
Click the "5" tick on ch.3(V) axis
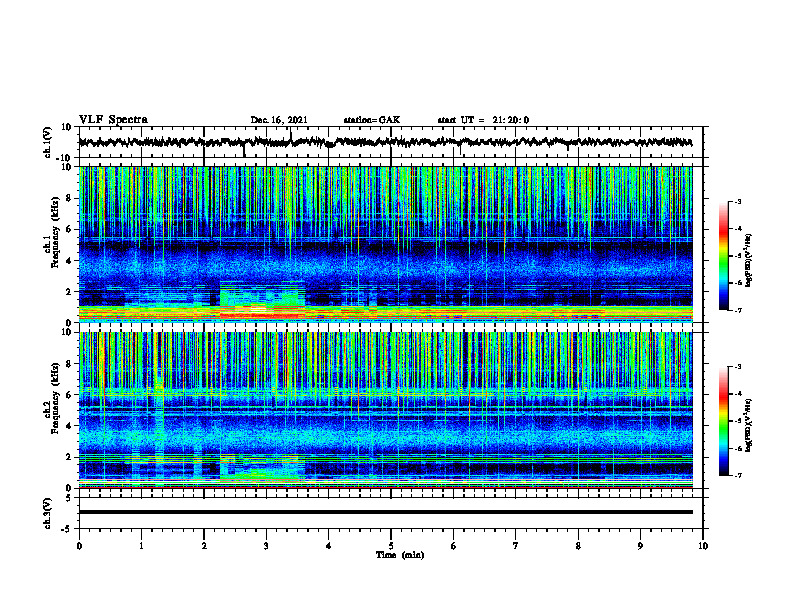[70, 498]
